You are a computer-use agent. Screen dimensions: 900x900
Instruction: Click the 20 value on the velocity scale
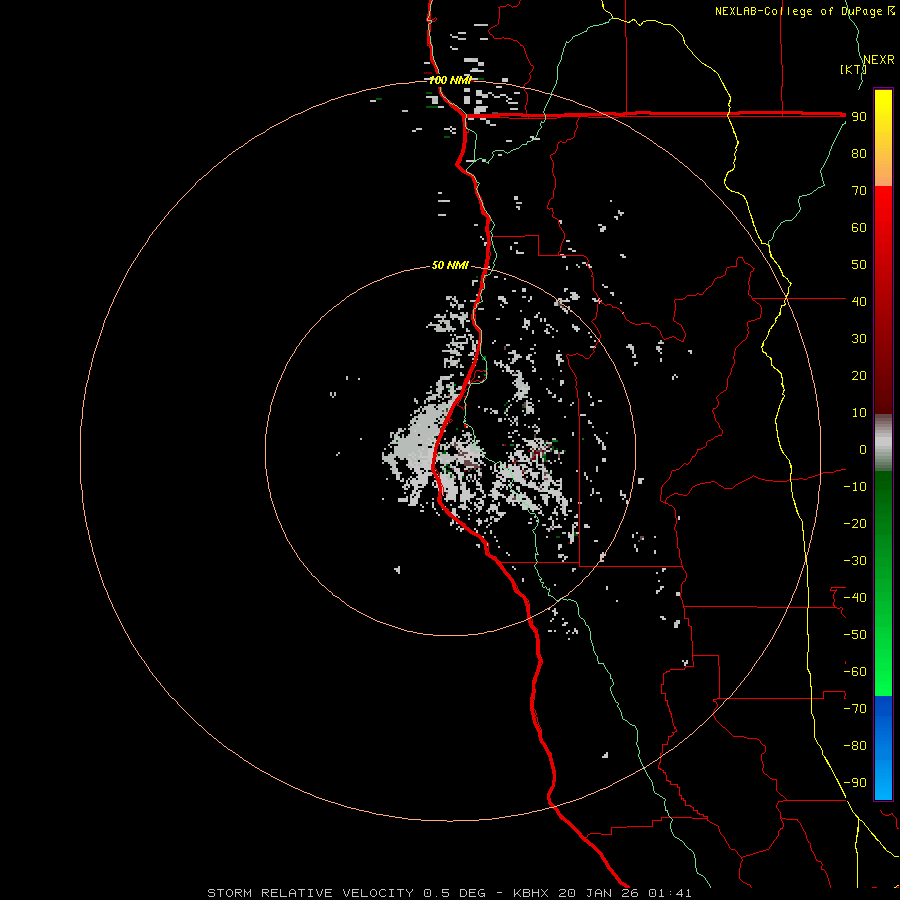(x=859, y=375)
